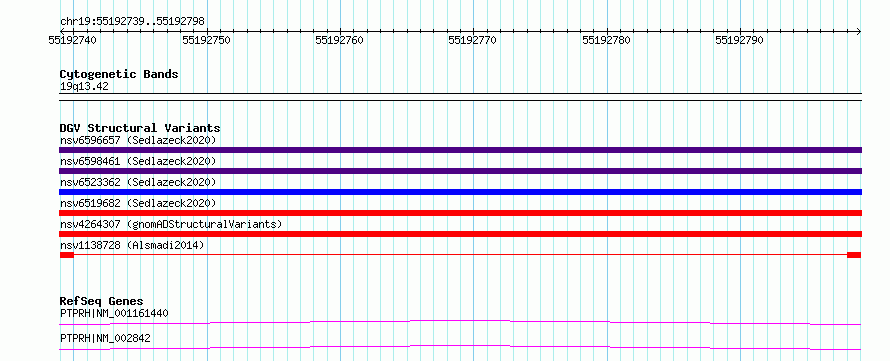Click the chr19:55192739..55192798 region label

pyautogui.click(x=132, y=22)
